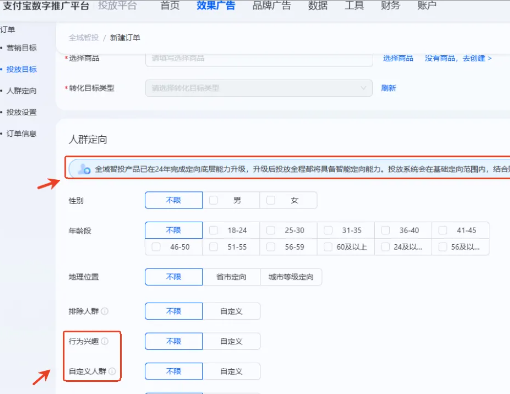Click the info icon beside 自定义人群

pyautogui.click(x=112, y=371)
